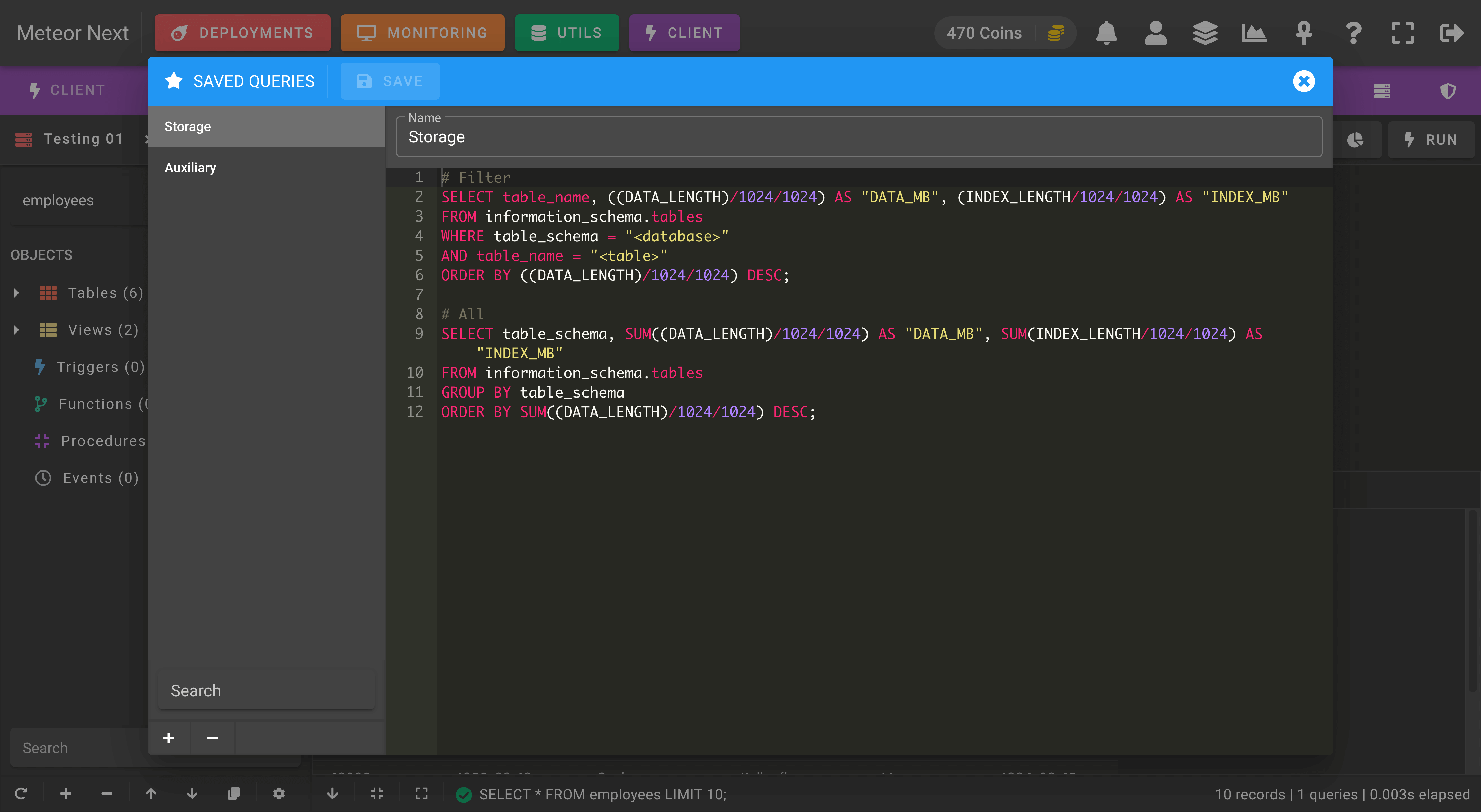This screenshot has width=1481, height=812.
Task: Remove the selected saved query
Action: pyautogui.click(x=213, y=738)
